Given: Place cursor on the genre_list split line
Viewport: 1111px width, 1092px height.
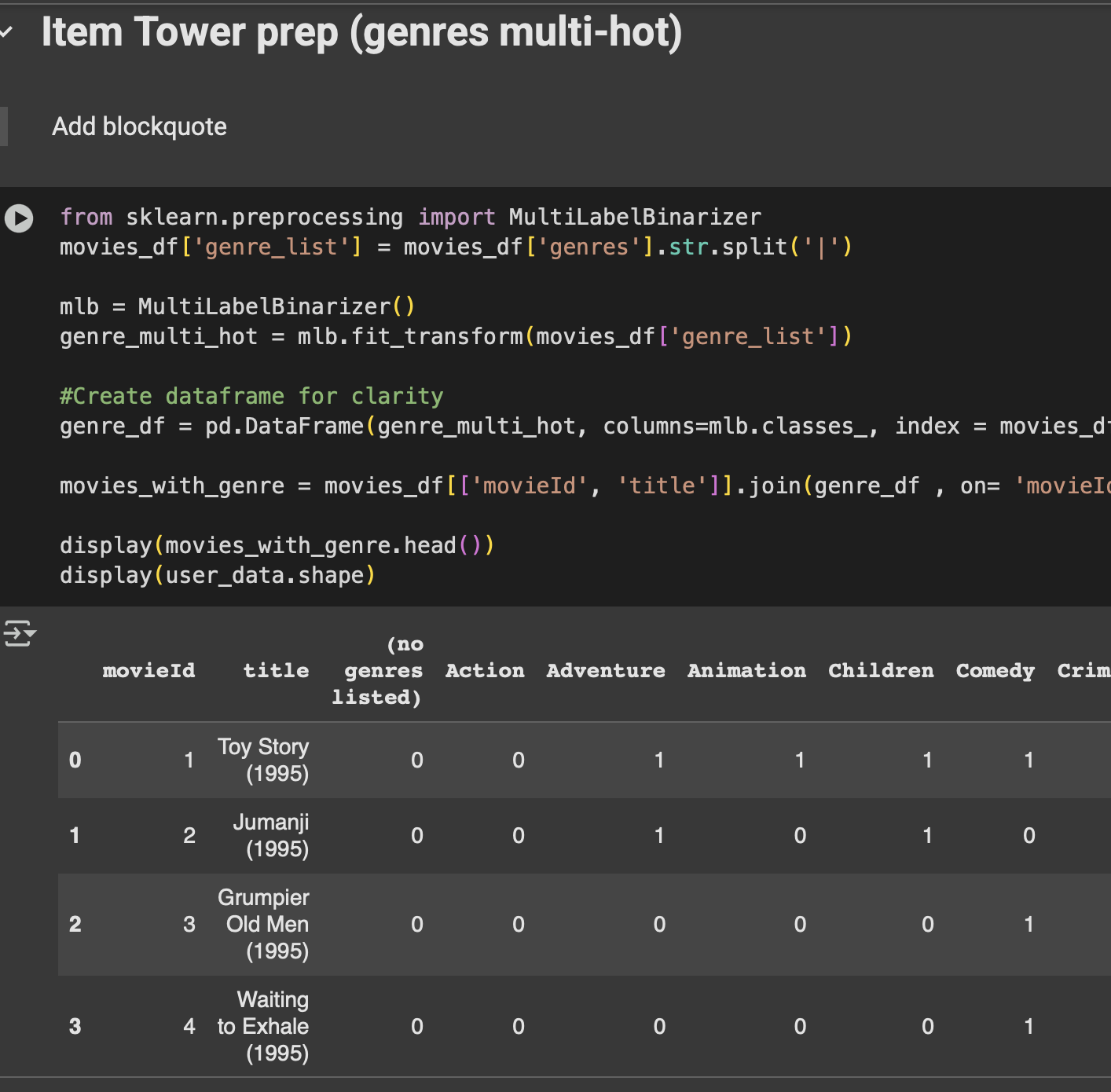Looking at the screenshot, I should [x=456, y=247].
